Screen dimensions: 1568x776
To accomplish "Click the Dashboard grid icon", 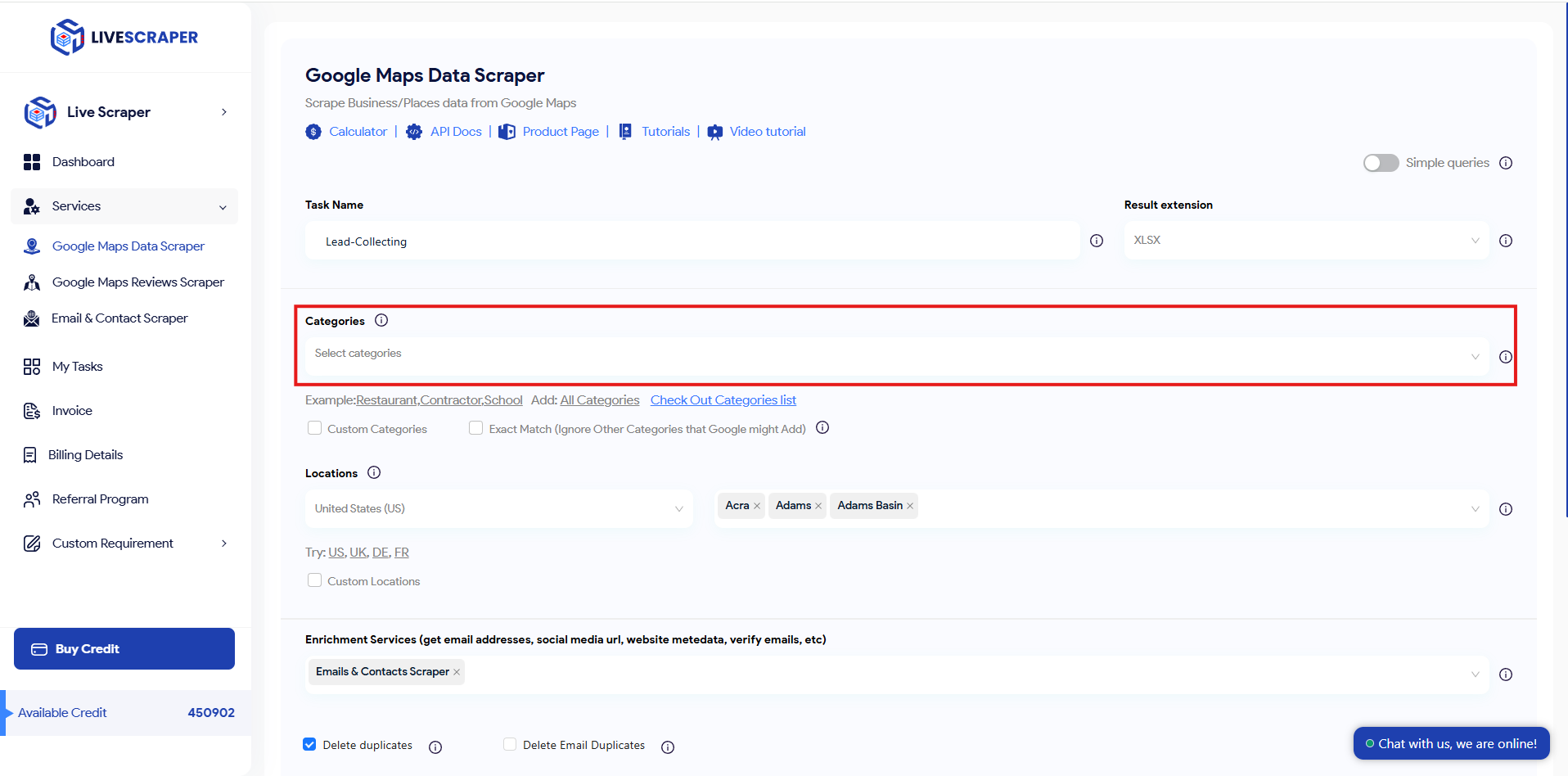I will pos(32,162).
